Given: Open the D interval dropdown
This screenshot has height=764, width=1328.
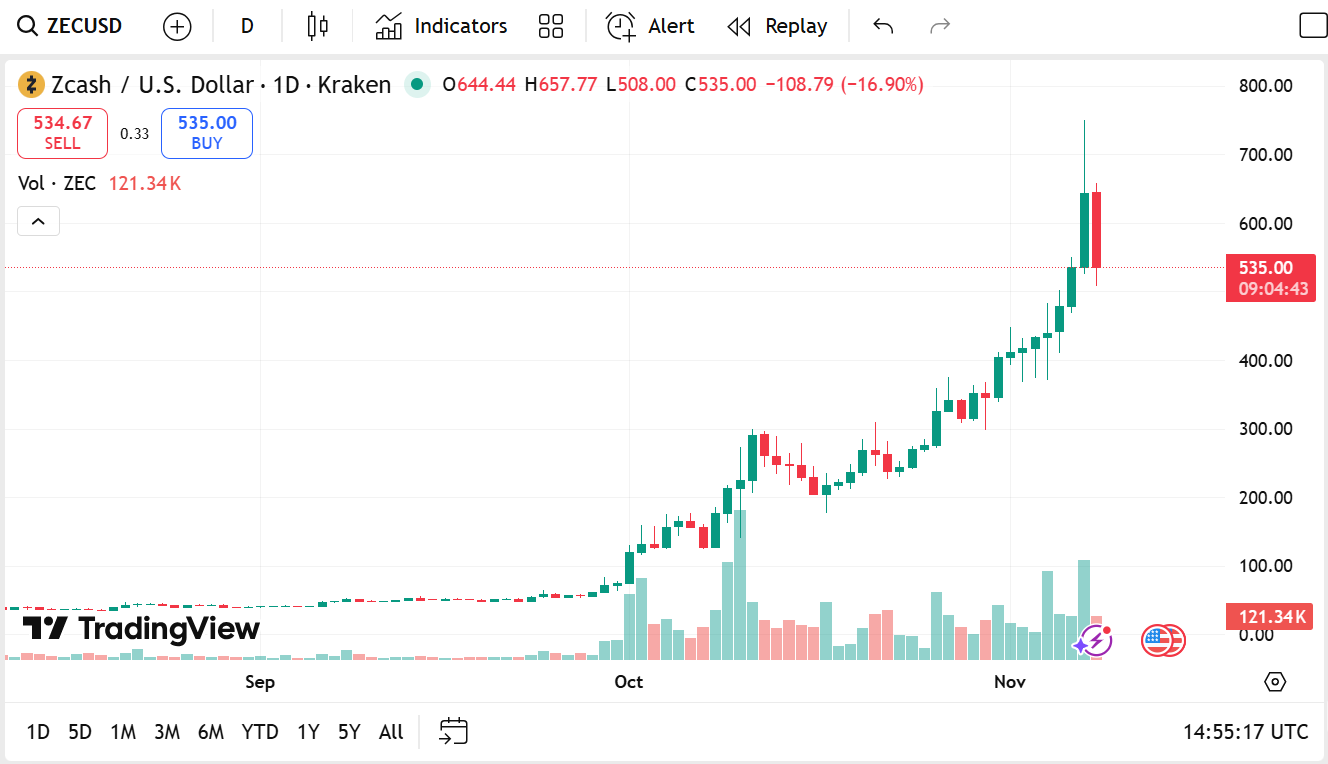Looking at the screenshot, I should point(247,26).
